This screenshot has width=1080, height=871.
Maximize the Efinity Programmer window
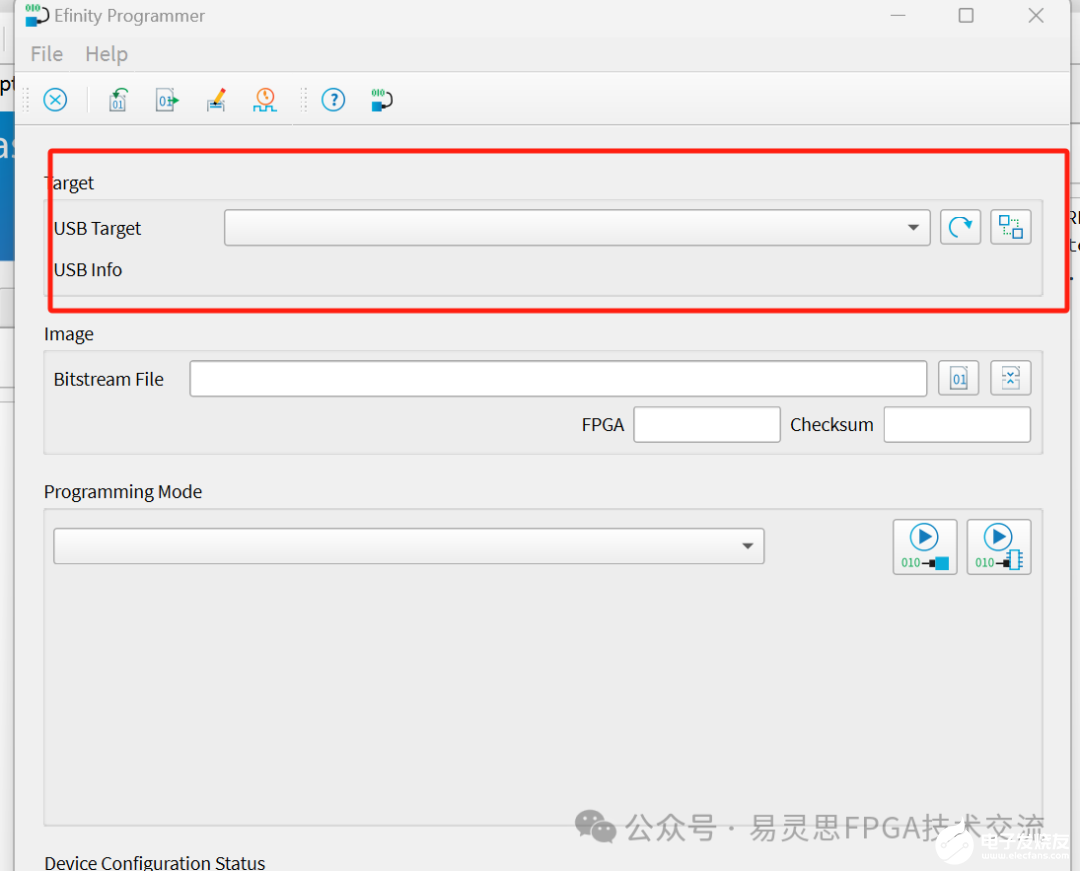click(966, 15)
